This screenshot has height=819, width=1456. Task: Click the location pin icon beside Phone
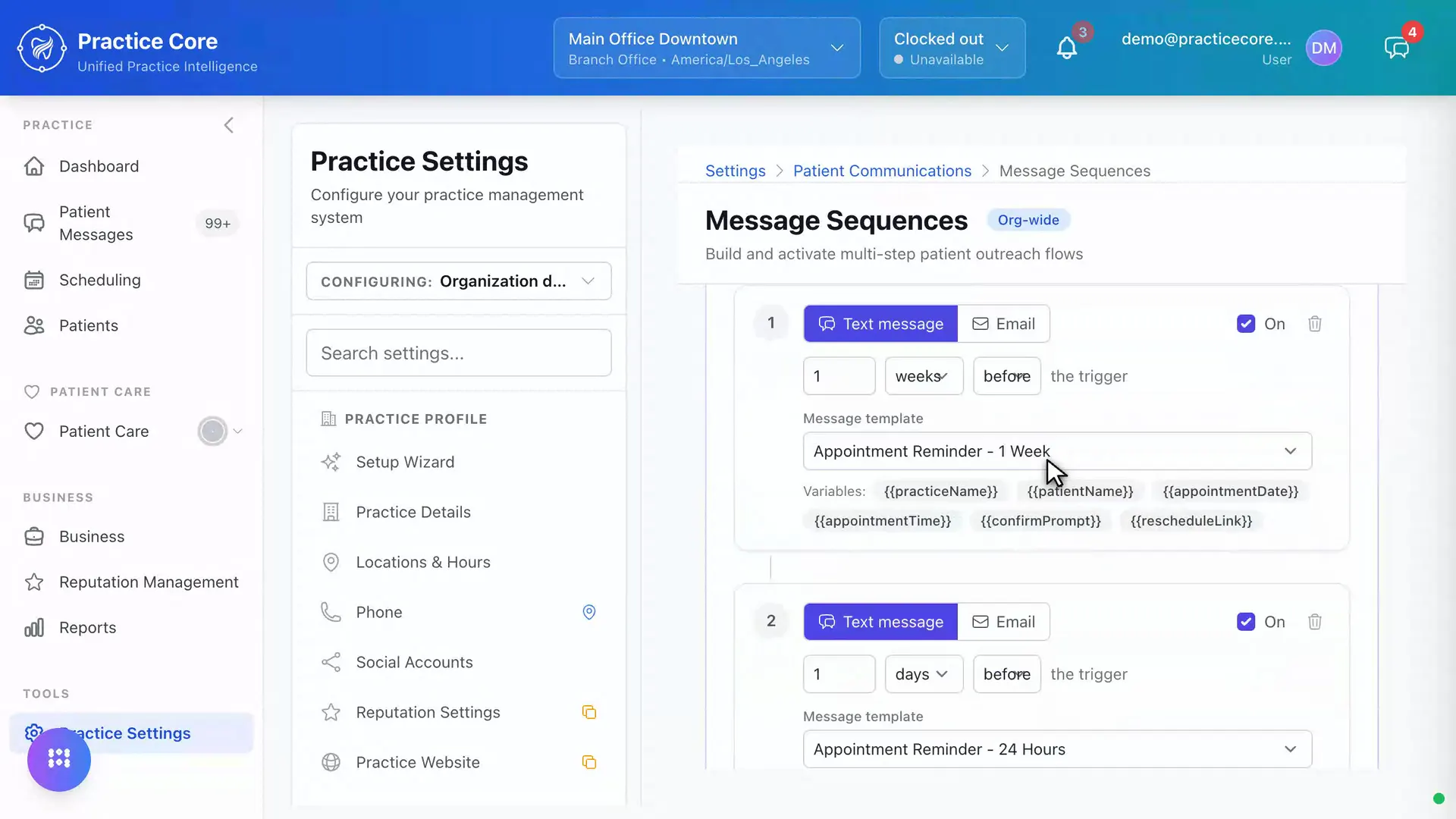pyautogui.click(x=589, y=612)
